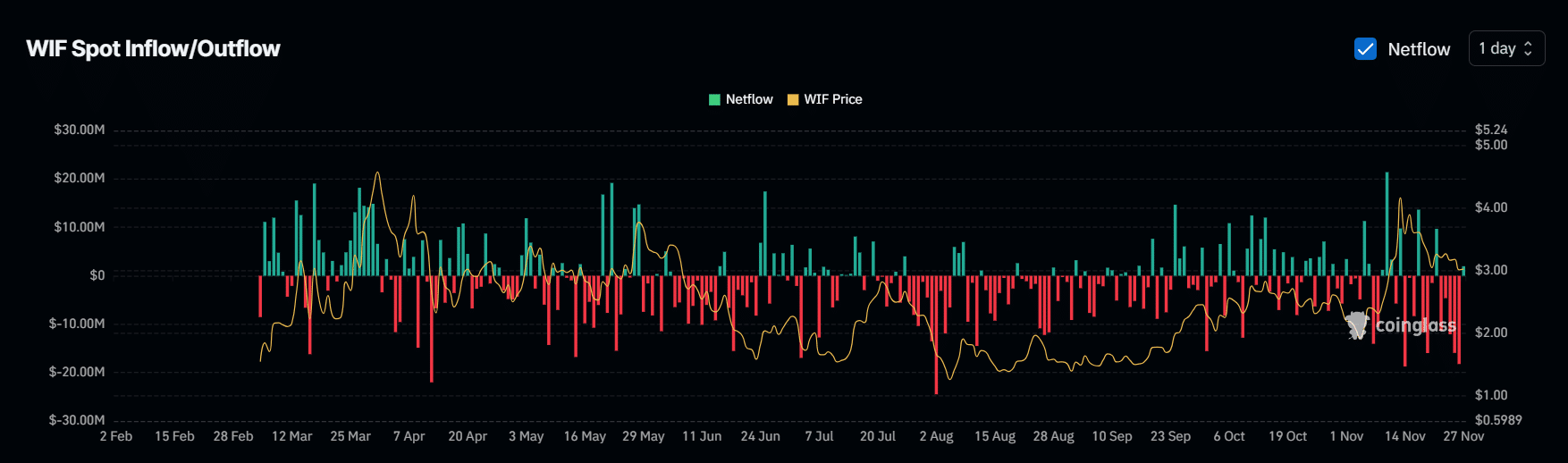Select the 12 Mar date on x-axis

click(x=291, y=436)
